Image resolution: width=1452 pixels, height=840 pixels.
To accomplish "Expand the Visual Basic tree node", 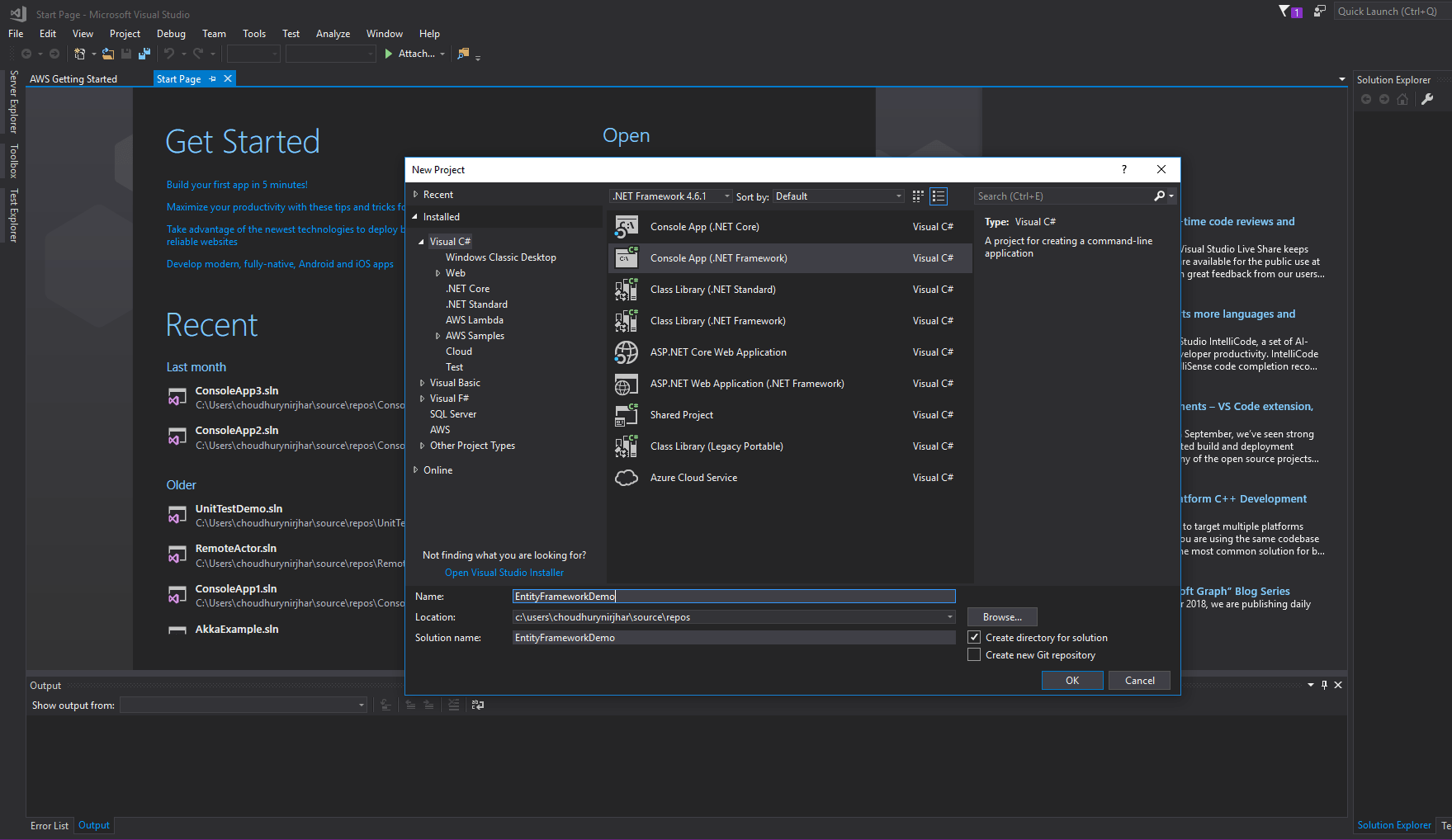I will pyautogui.click(x=422, y=382).
